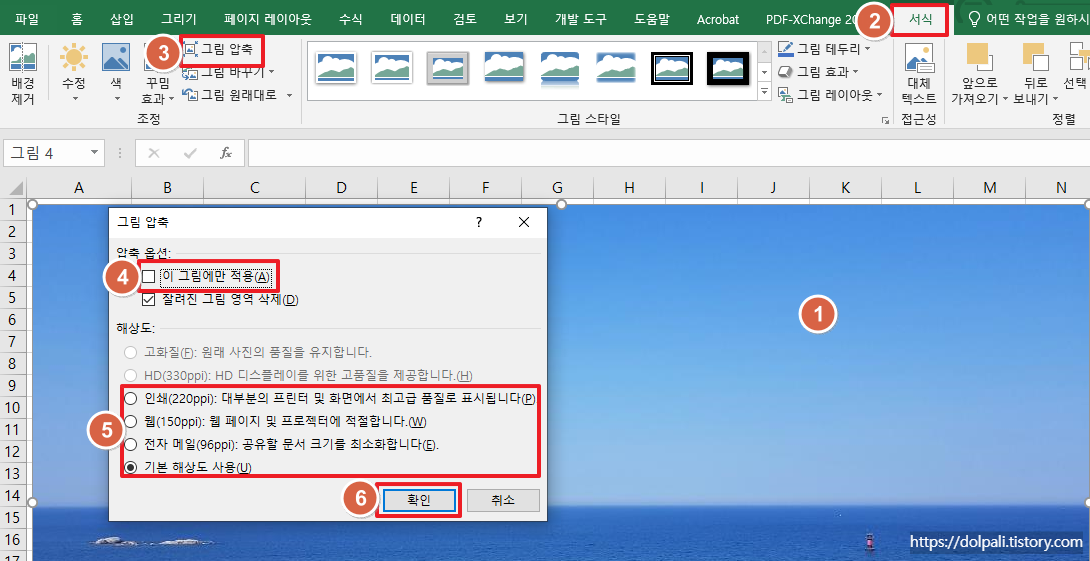Close the Compress Pictures (그림 압축) dialog
1090x561 pixels.
[x=524, y=222]
